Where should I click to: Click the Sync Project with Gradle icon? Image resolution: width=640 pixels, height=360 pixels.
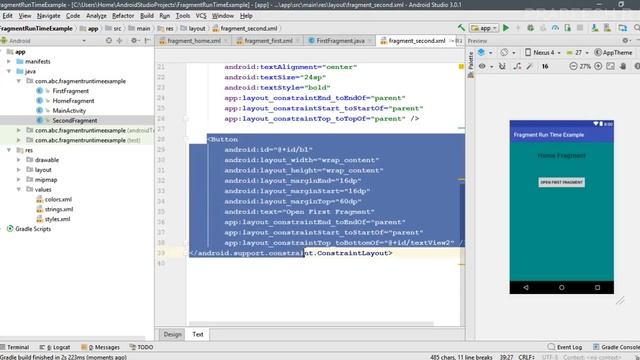pyautogui.click(x=595, y=28)
